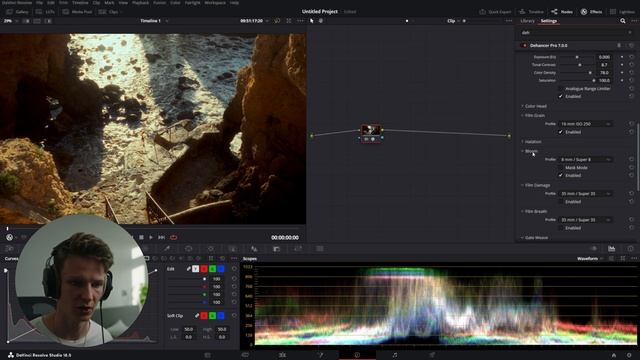Open the Info palette icon

click(631, 248)
